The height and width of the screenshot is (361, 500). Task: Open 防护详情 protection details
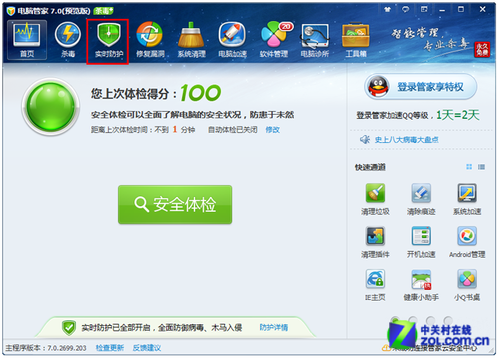274,327
